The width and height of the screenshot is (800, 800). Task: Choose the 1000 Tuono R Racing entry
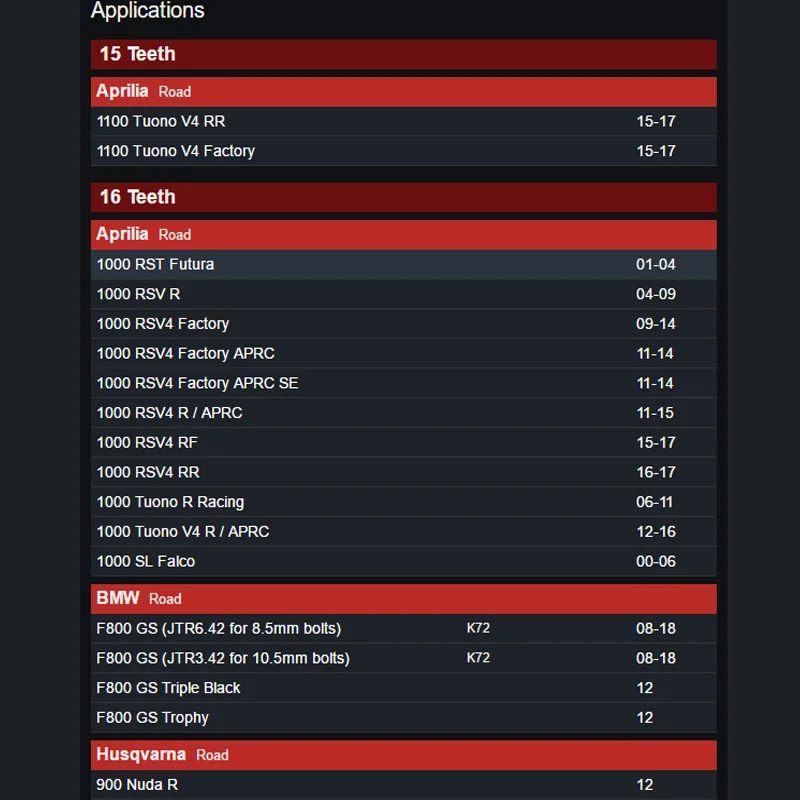404,502
